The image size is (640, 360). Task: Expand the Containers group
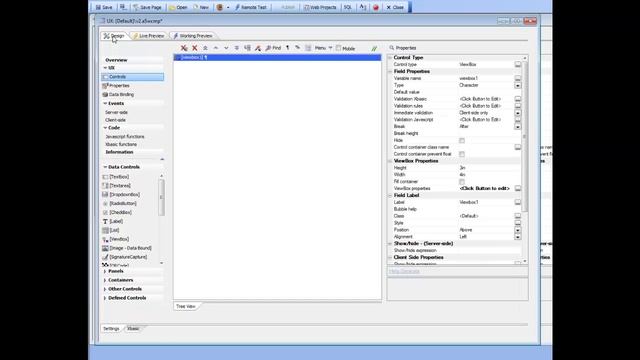point(105,280)
